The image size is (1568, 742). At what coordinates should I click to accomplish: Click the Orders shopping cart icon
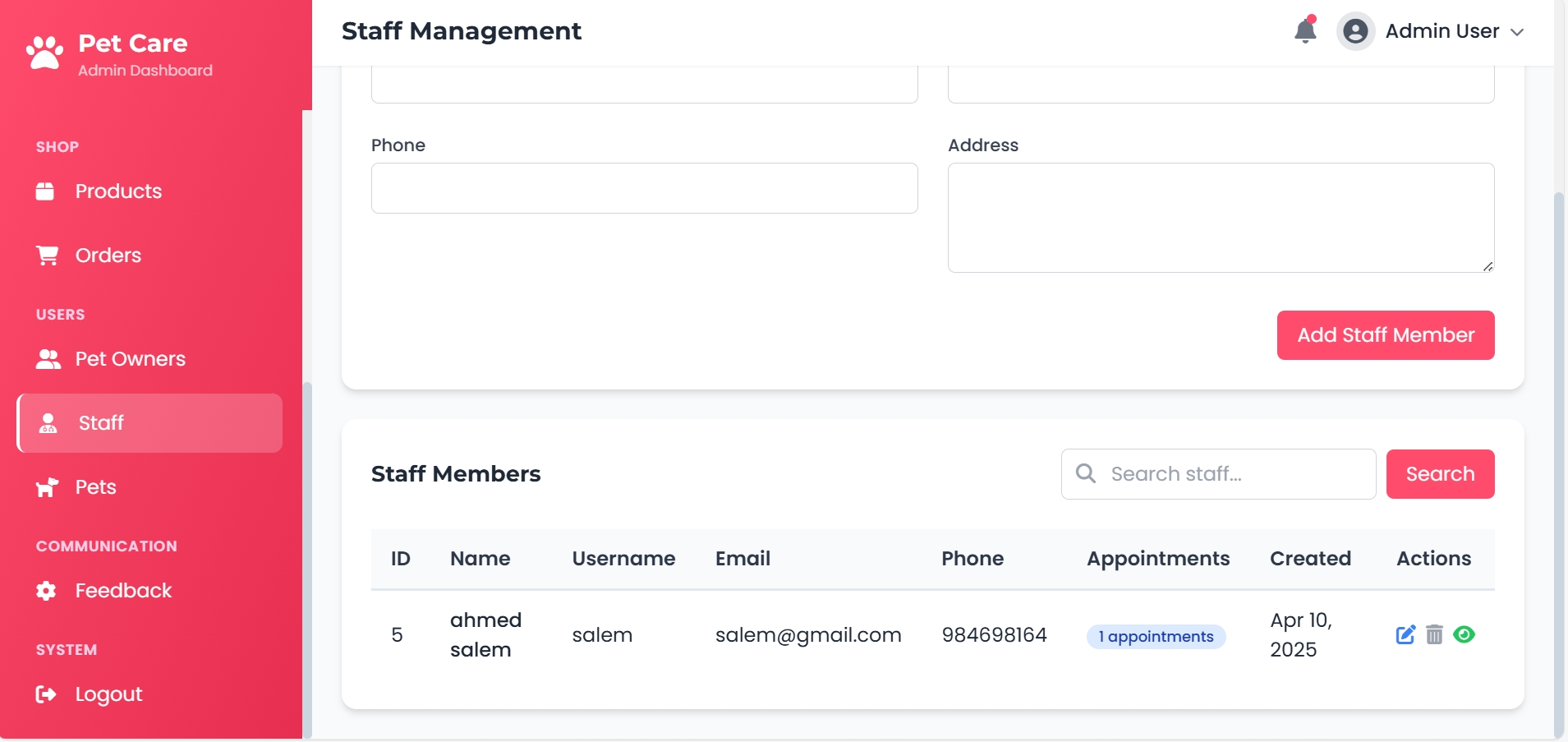coord(47,256)
